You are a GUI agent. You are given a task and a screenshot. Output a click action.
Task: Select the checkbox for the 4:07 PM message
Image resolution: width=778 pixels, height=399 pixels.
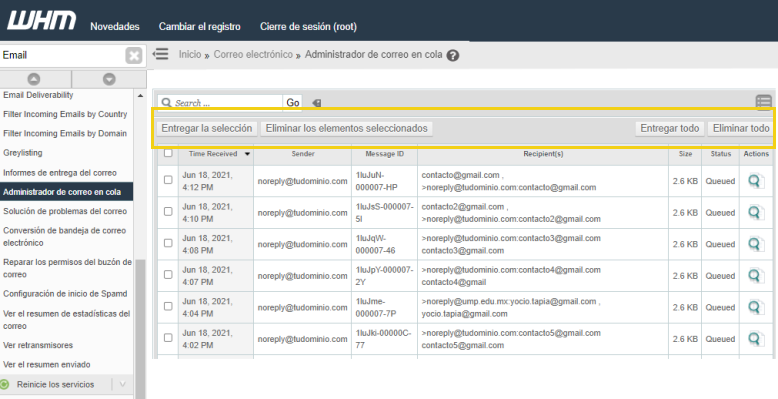(x=168, y=274)
